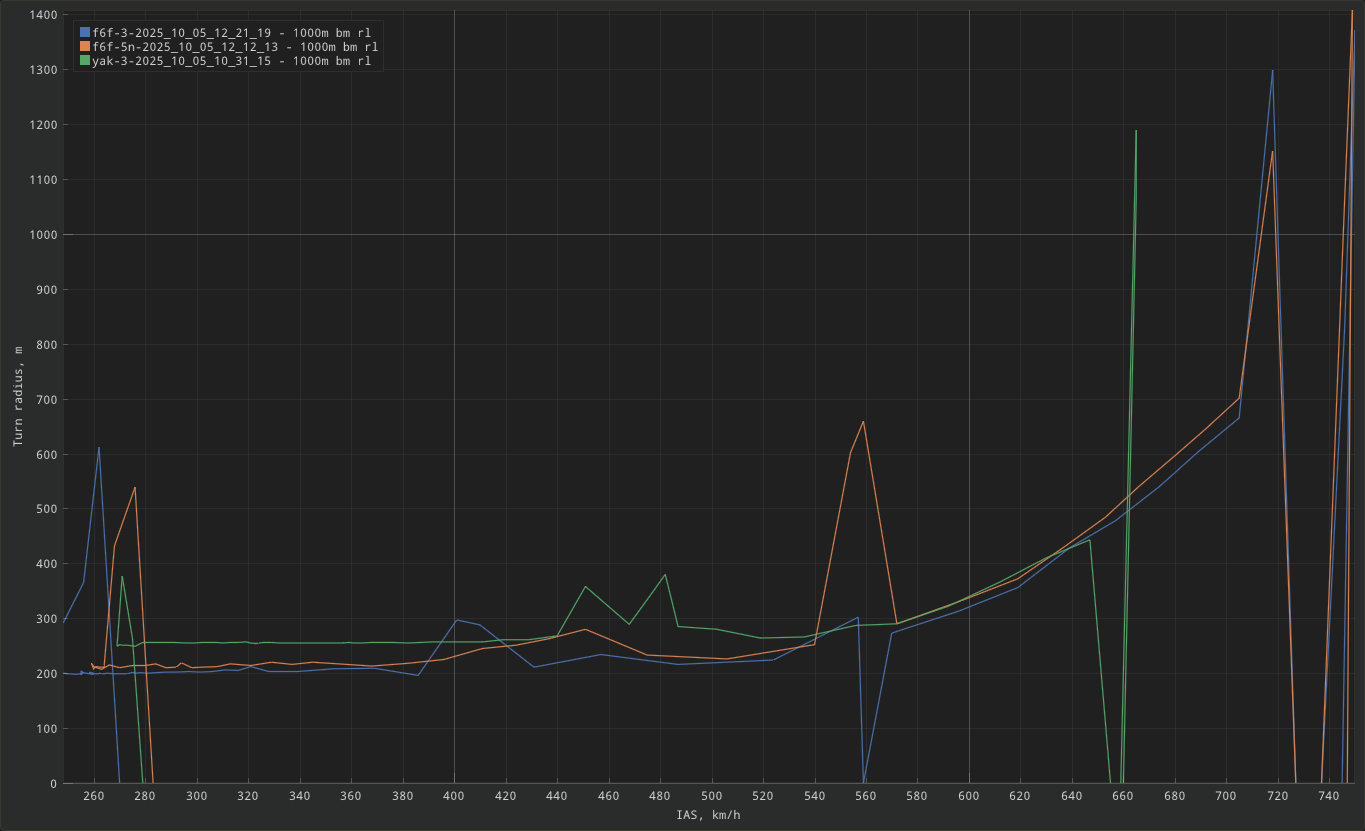Click the orange line peak near 276 km/h
This screenshot has height=831, width=1365.
coord(135,488)
